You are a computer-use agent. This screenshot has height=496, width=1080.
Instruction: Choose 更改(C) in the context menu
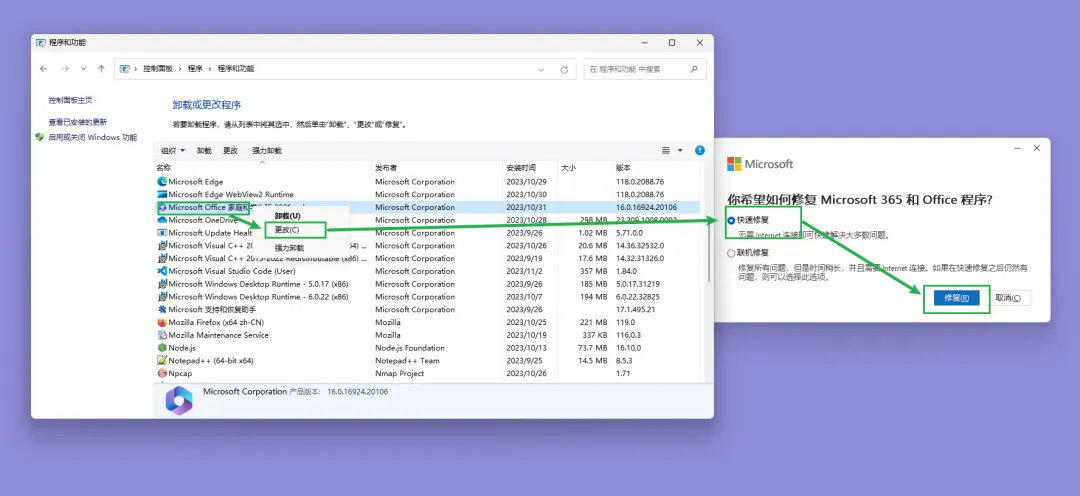pyautogui.click(x=287, y=229)
